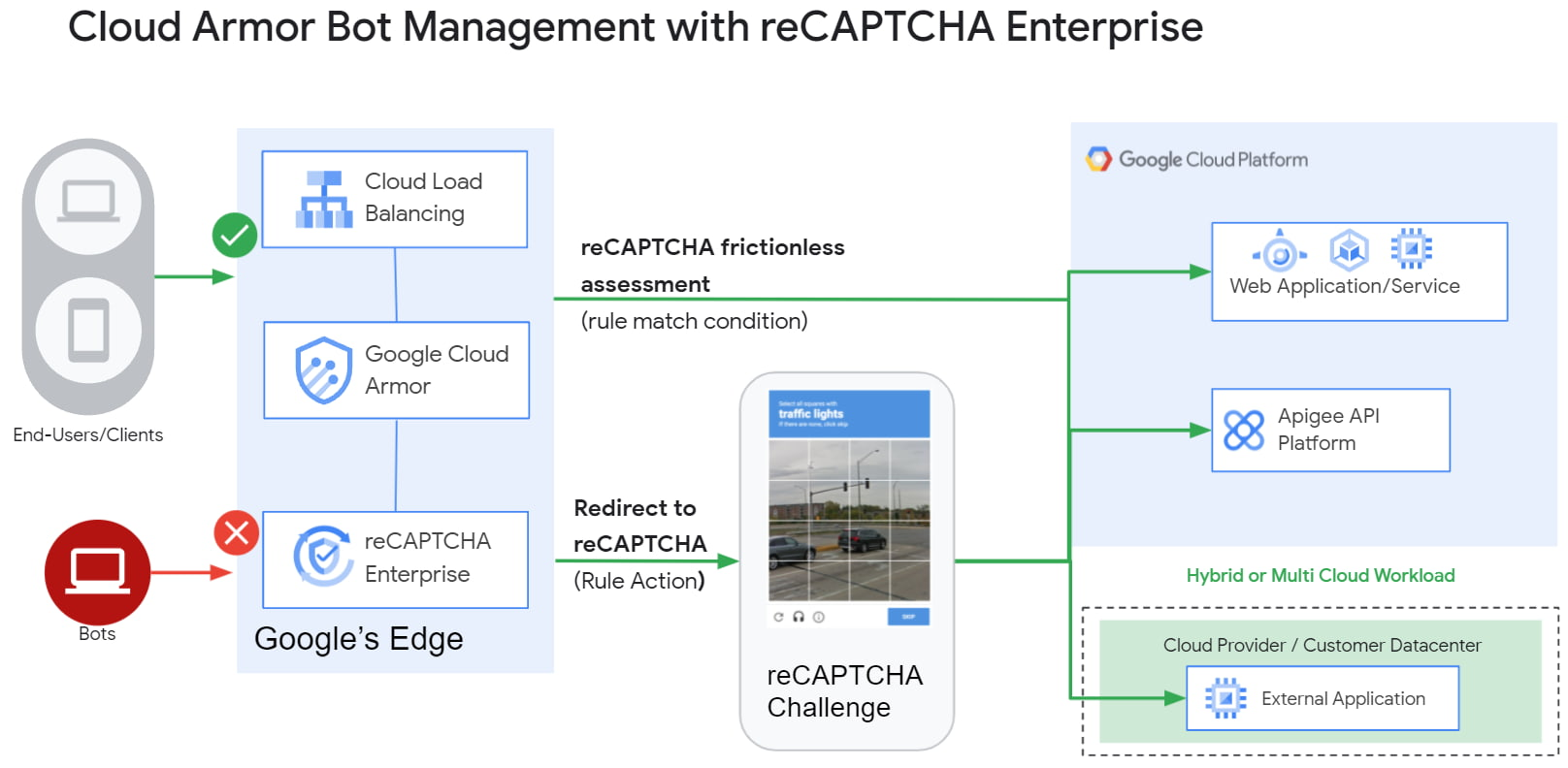Click the Apigee API Platform icon
The width and height of the screenshot is (1568, 768).
(1244, 431)
